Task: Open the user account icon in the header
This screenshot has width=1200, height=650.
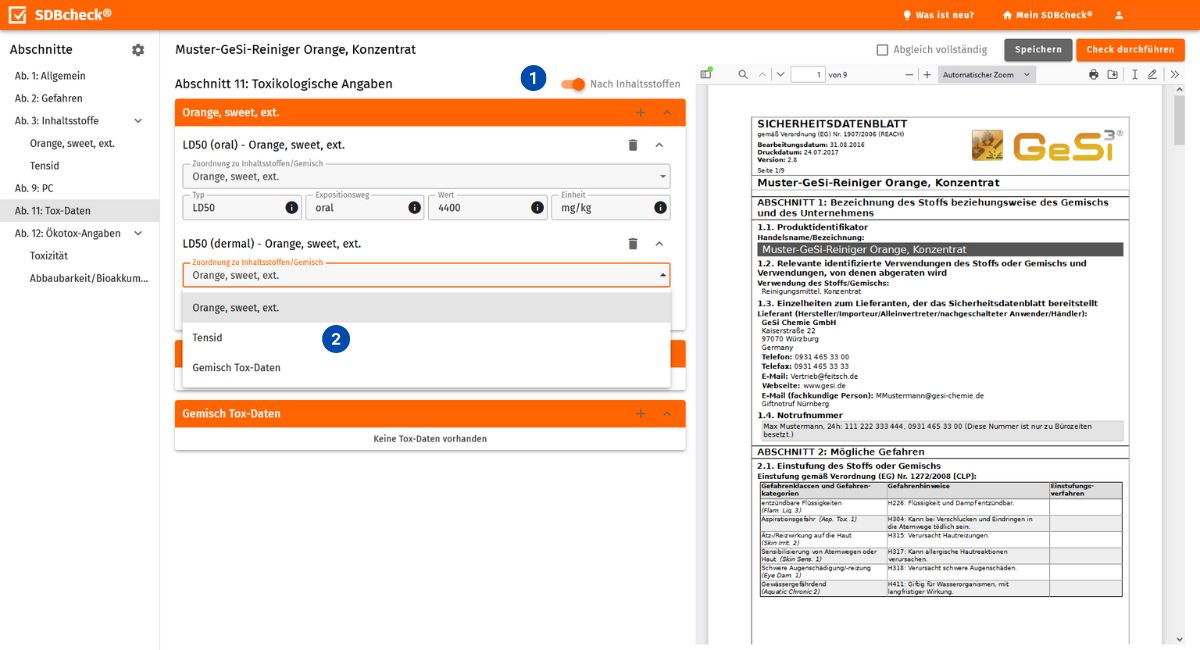Action: point(1118,14)
